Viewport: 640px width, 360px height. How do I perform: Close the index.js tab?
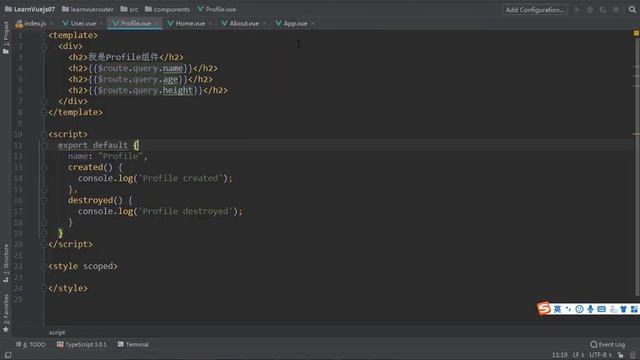(51, 24)
